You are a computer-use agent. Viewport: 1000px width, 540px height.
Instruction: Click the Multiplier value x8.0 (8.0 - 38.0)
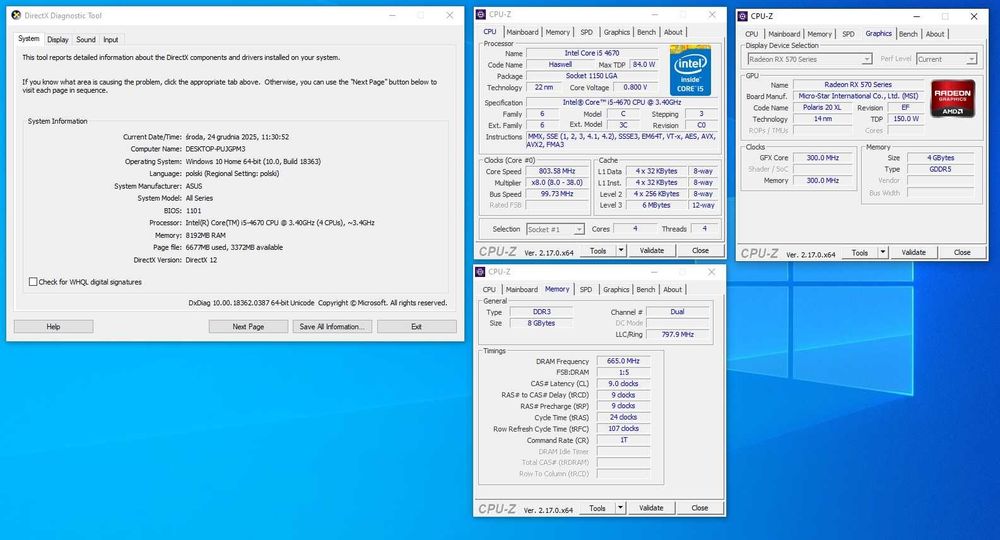pos(557,182)
